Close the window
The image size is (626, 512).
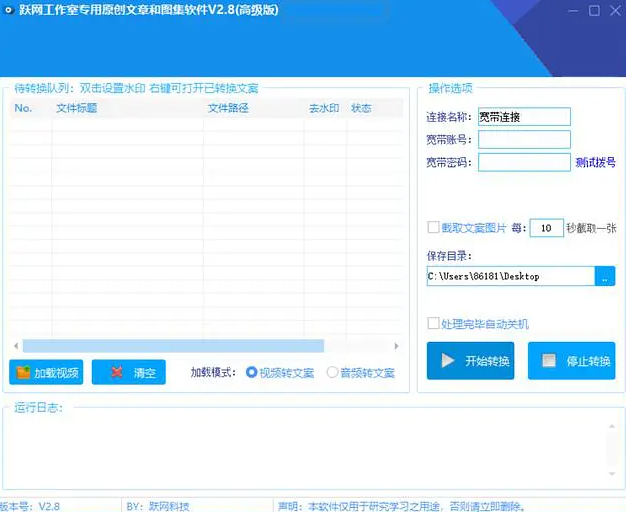pyautogui.click(x=615, y=11)
